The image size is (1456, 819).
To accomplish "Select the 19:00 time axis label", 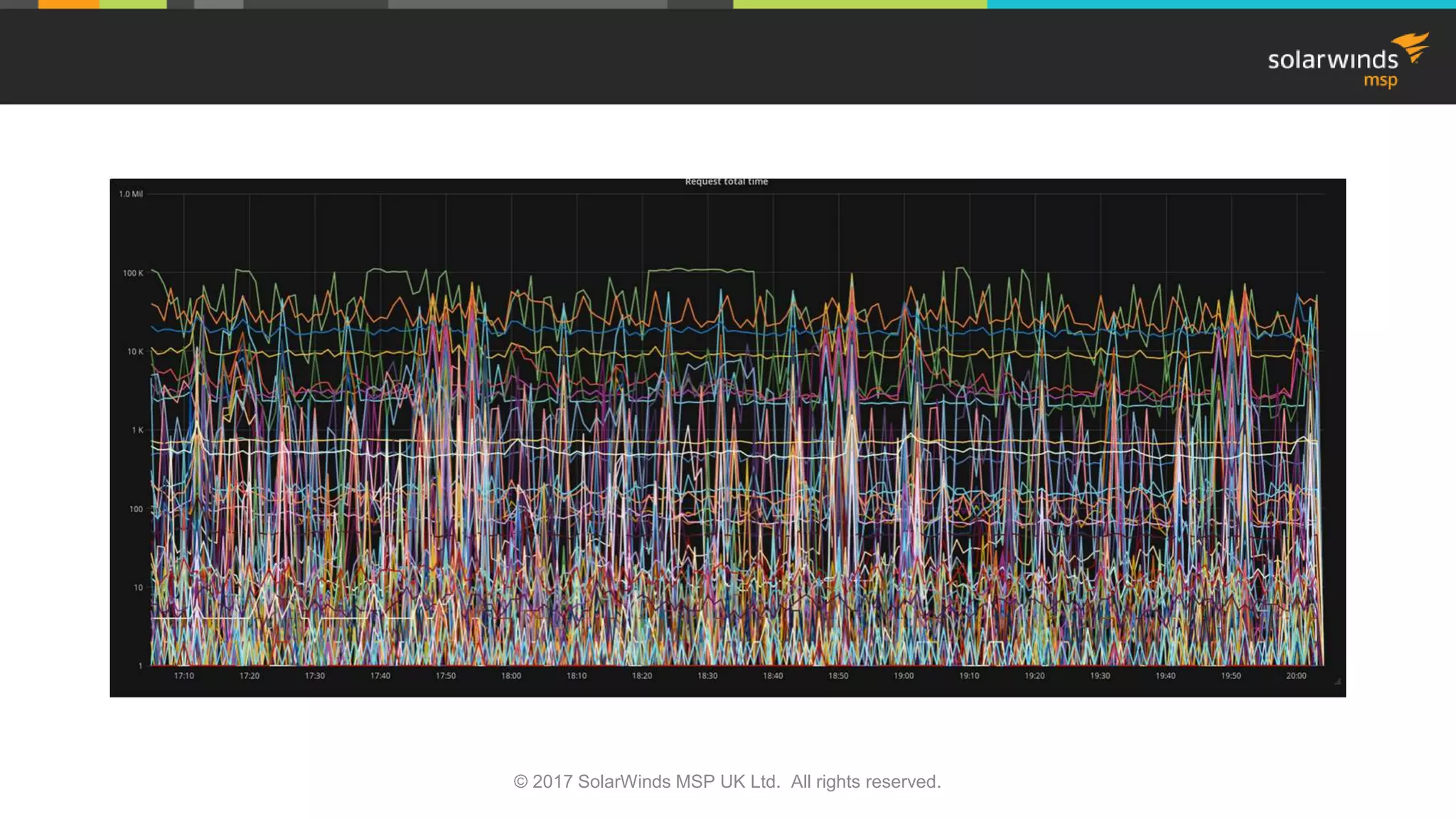I will coord(904,675).
